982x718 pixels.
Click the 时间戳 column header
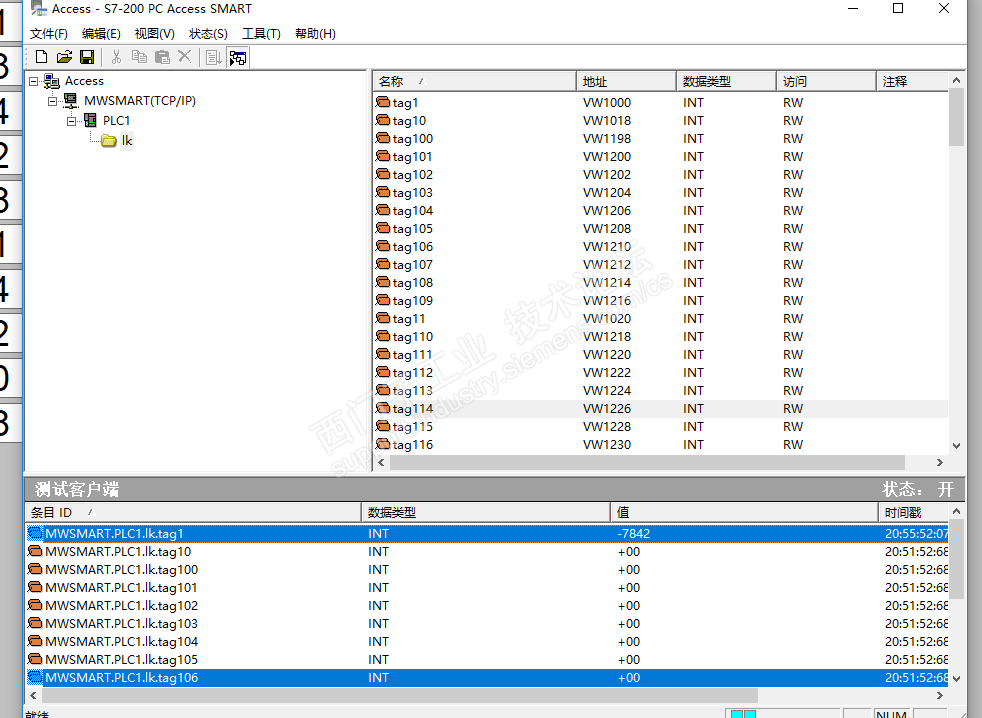point(912,512)
